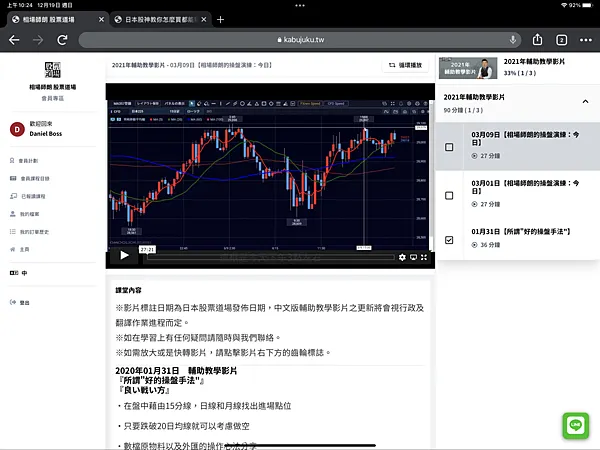The width and height of the screenshot is (600, 450).
Task: Toggle the video cast/screen icon
Action: click(x=413, y=257)
